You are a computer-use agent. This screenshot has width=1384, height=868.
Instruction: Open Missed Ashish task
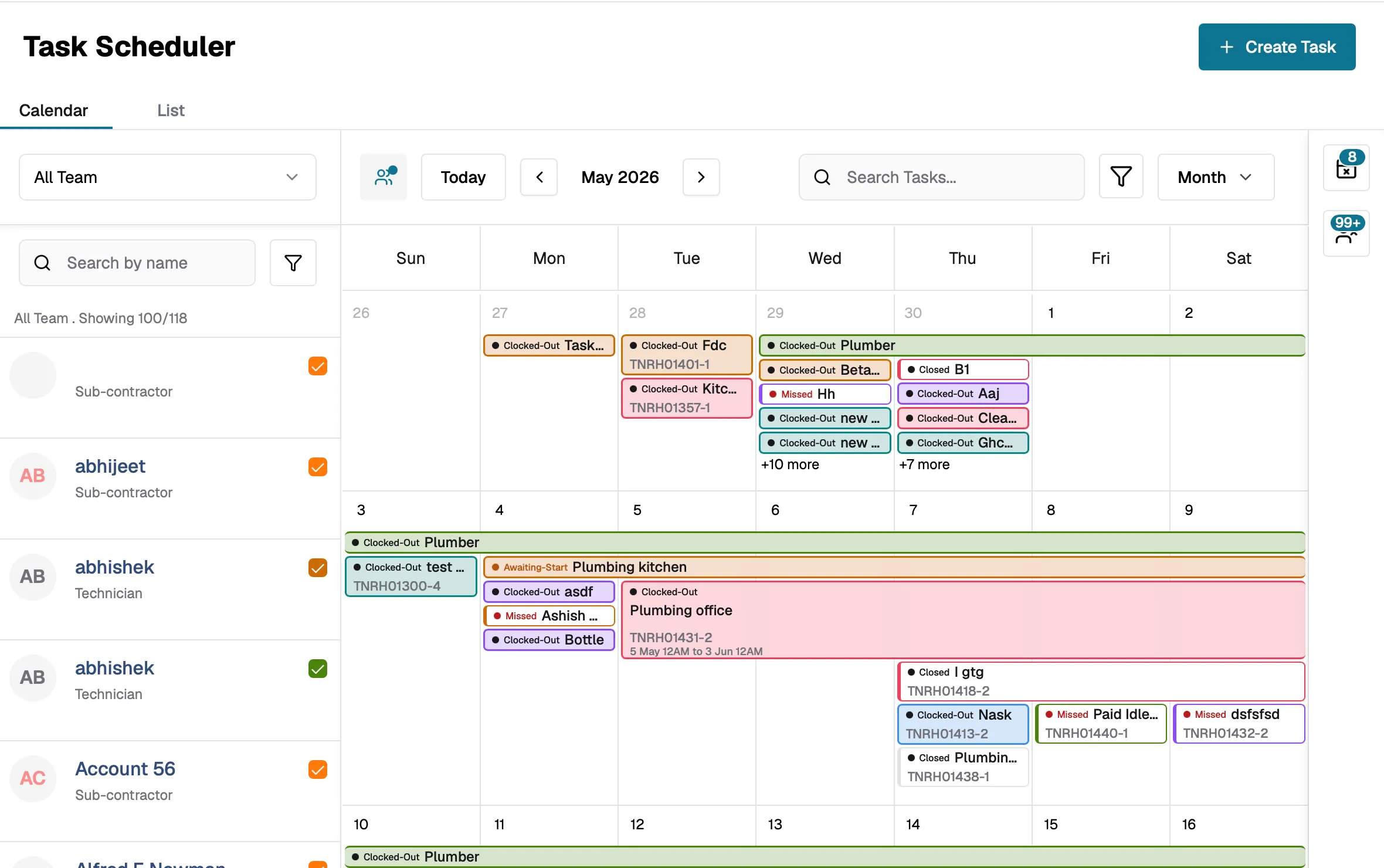tap(549, 616)
